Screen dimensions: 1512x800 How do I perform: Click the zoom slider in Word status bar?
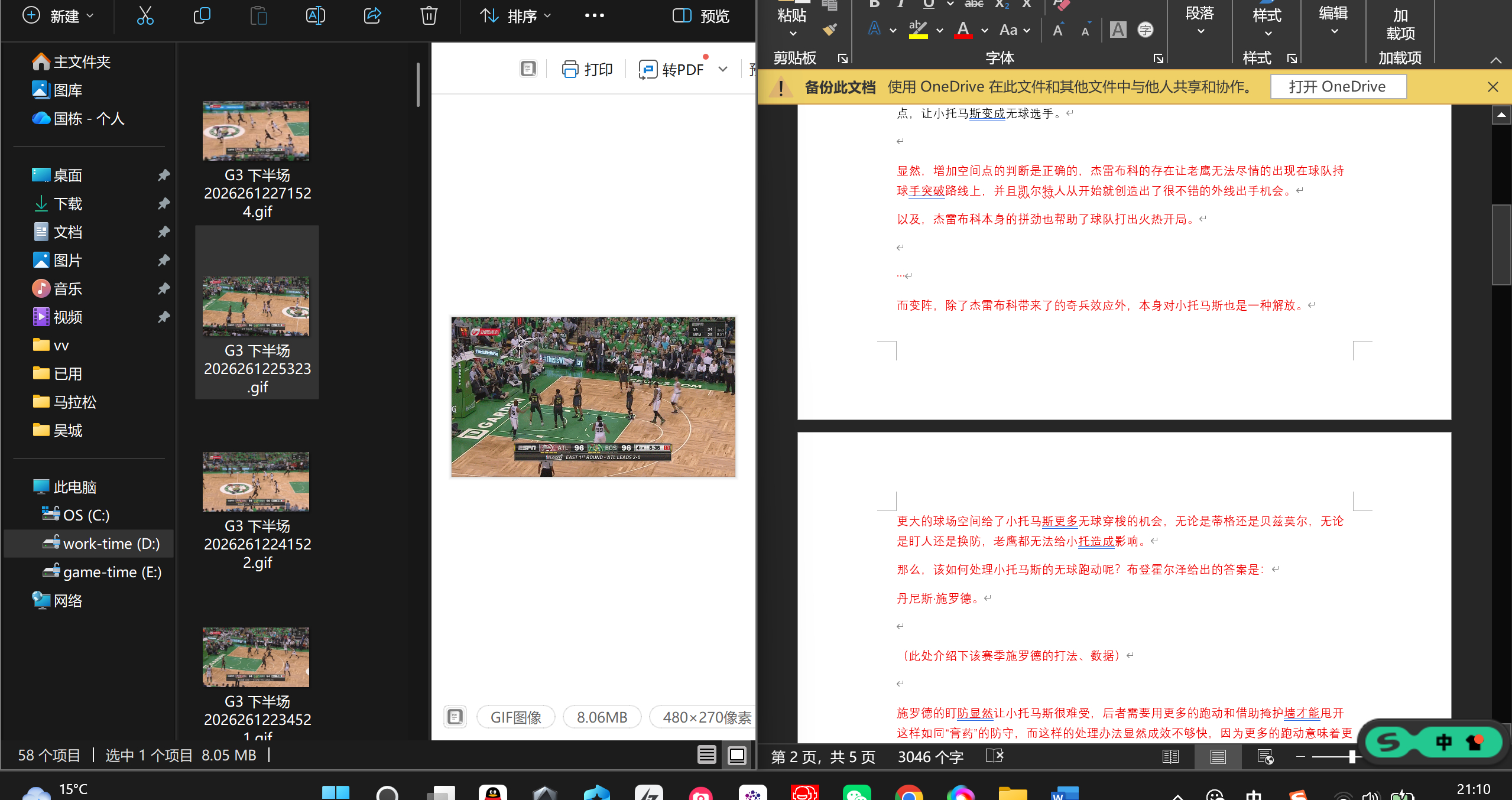(1352, 756)
